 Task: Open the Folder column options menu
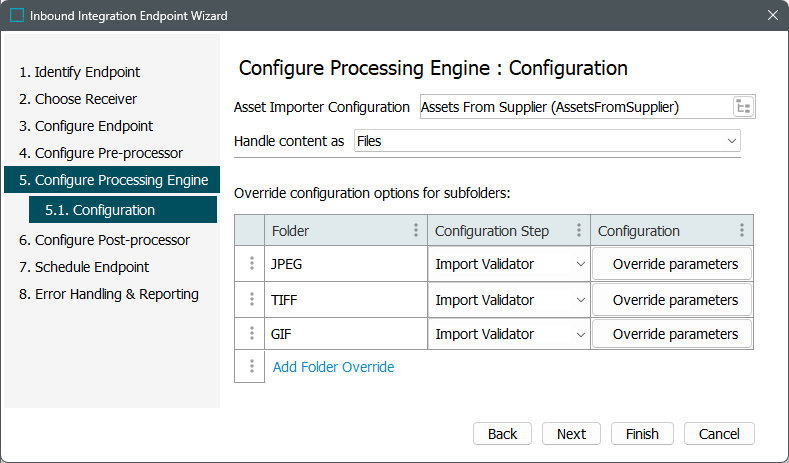416,231
